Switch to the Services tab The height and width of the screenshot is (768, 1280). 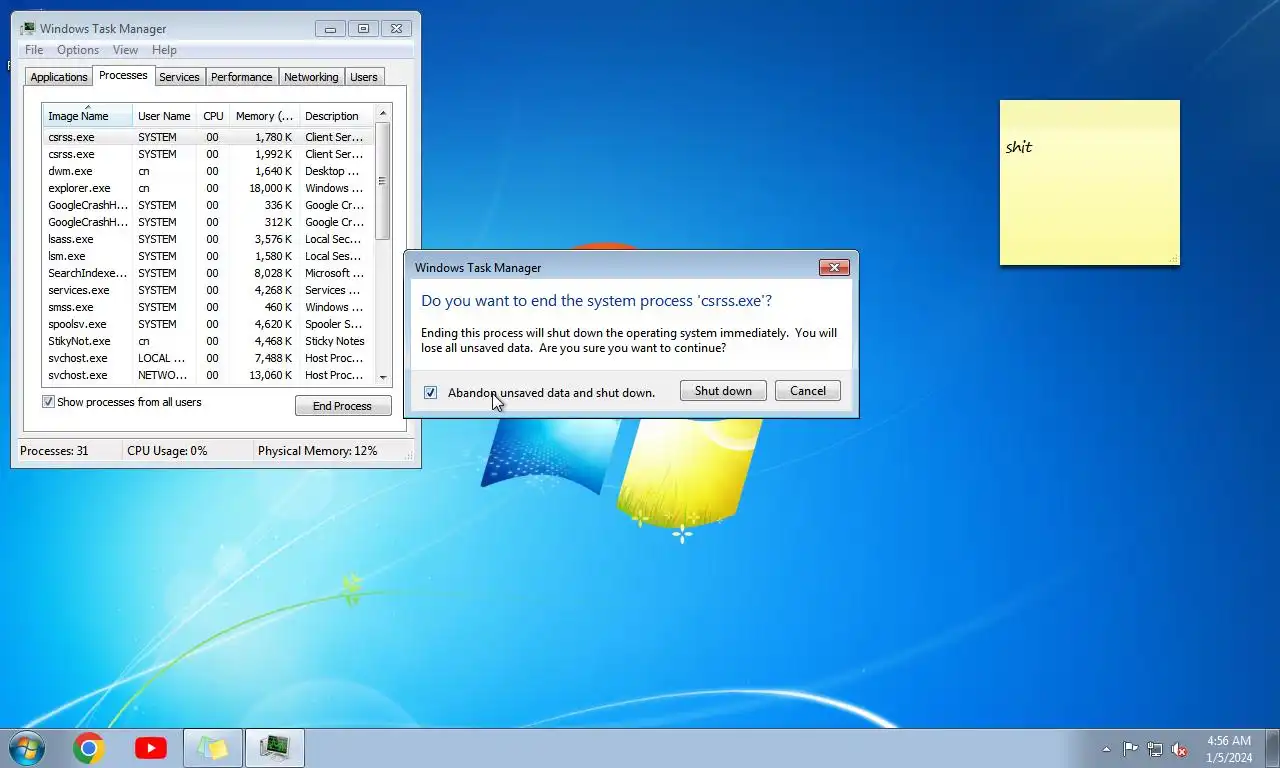click(x=179, y=77)
